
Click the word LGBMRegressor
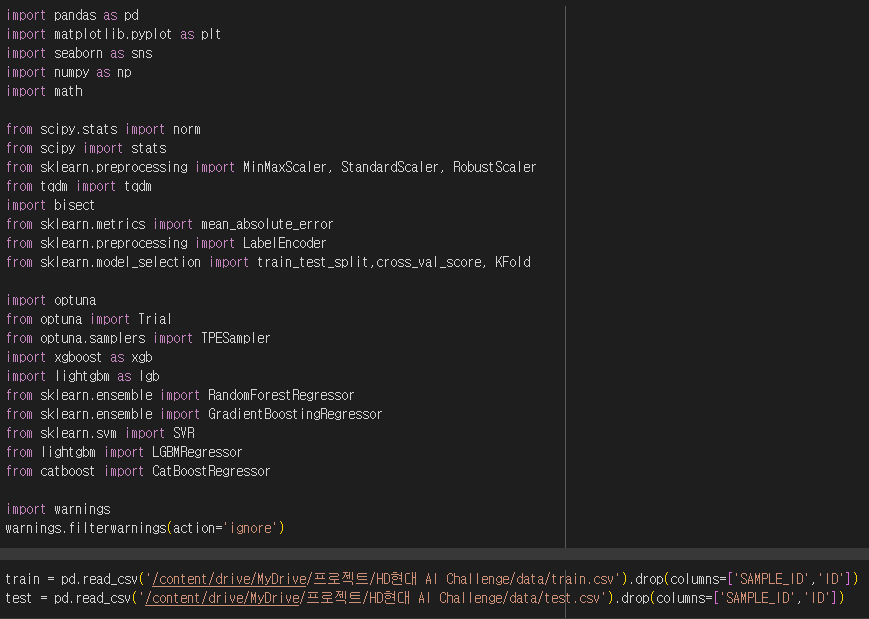197,452
